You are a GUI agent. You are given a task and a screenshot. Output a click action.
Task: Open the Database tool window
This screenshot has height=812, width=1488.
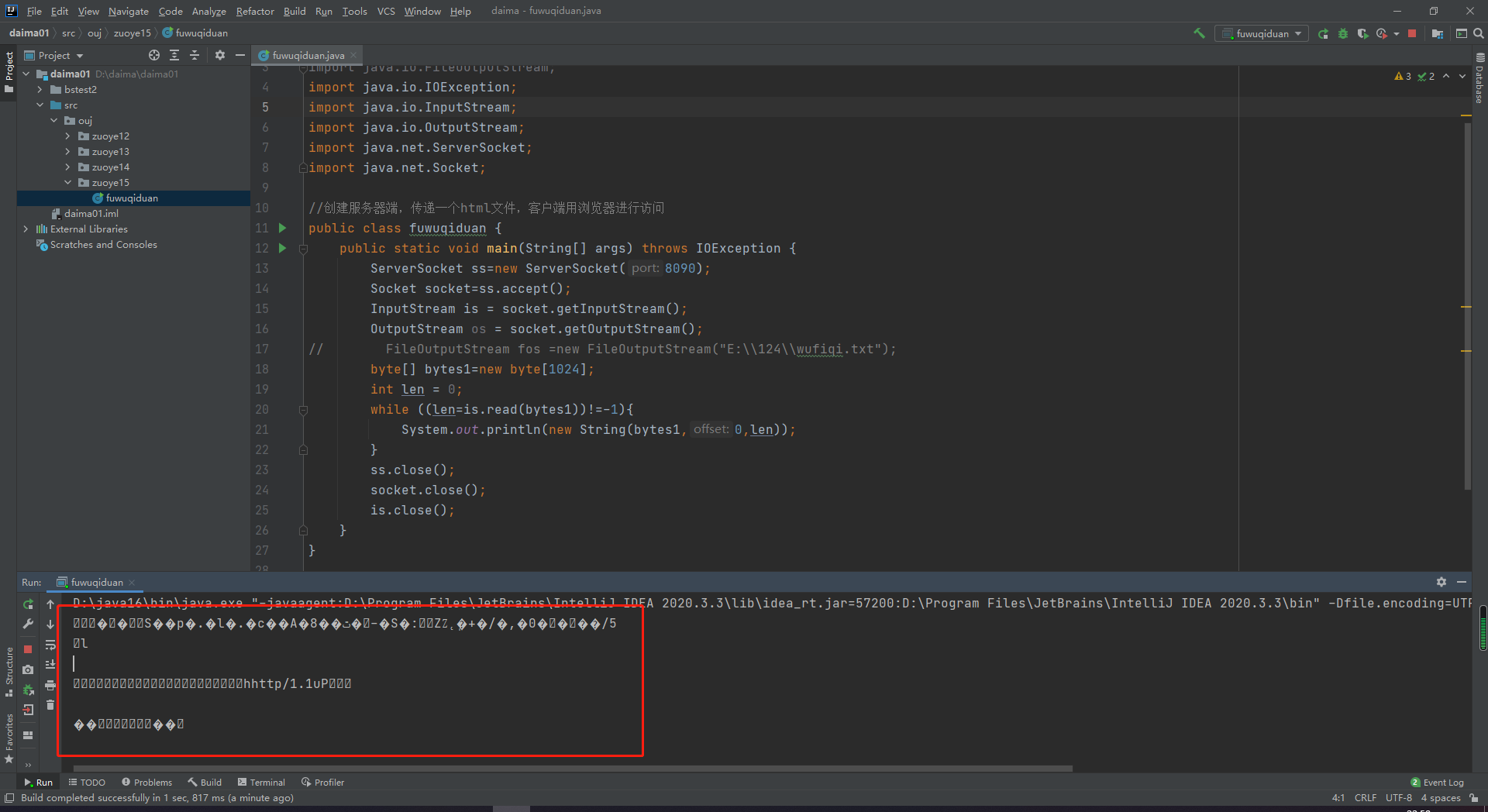(1480, 78)
